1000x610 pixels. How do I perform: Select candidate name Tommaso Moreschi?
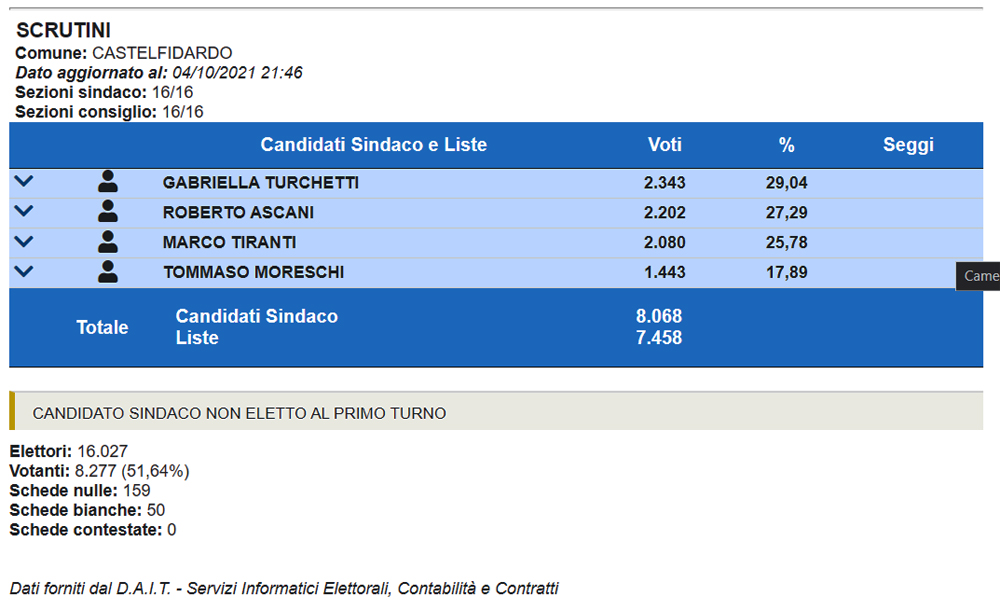click(x=253, y=273)
